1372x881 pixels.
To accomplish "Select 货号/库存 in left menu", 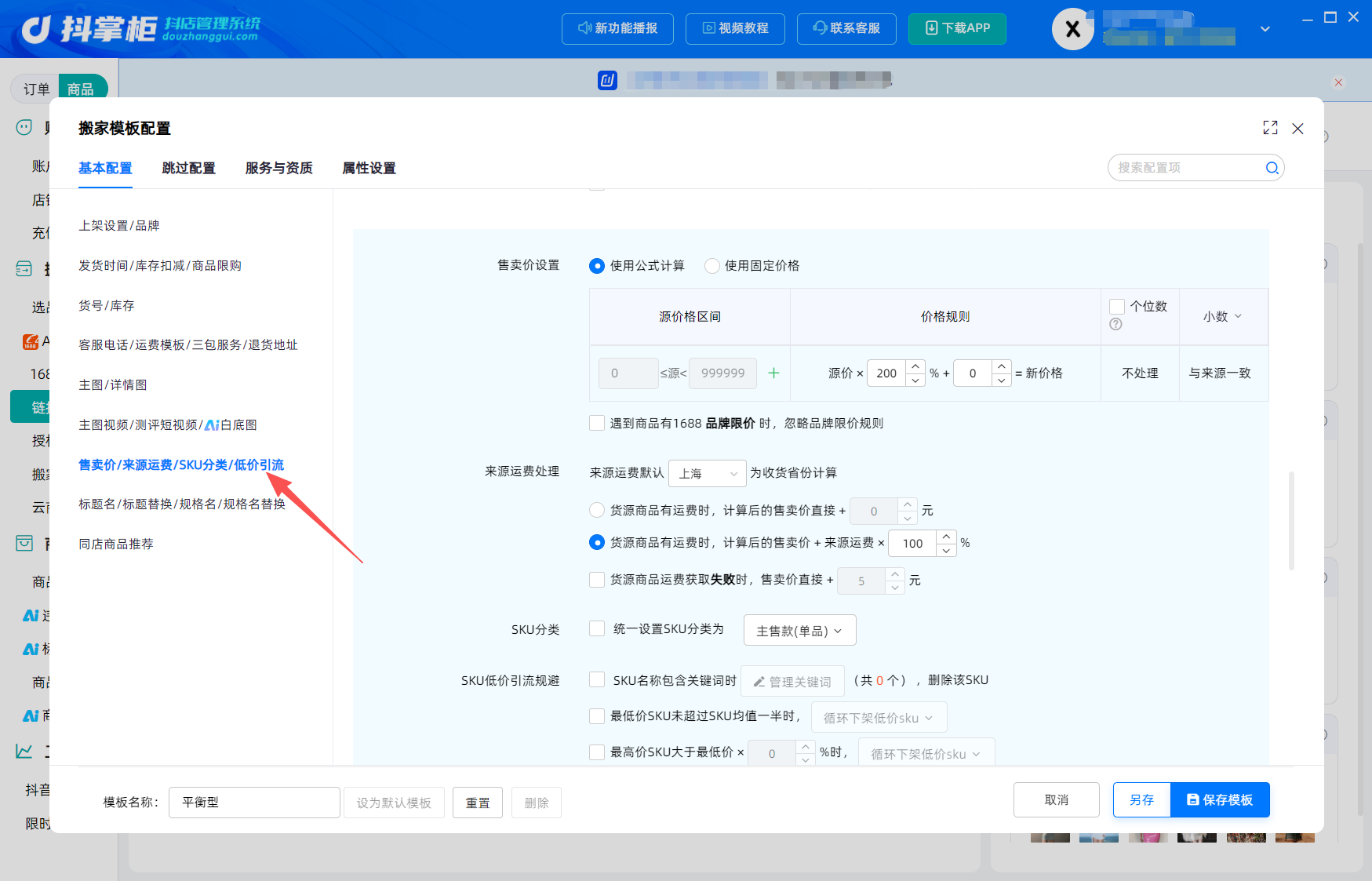I will click(x=107, y=305).
